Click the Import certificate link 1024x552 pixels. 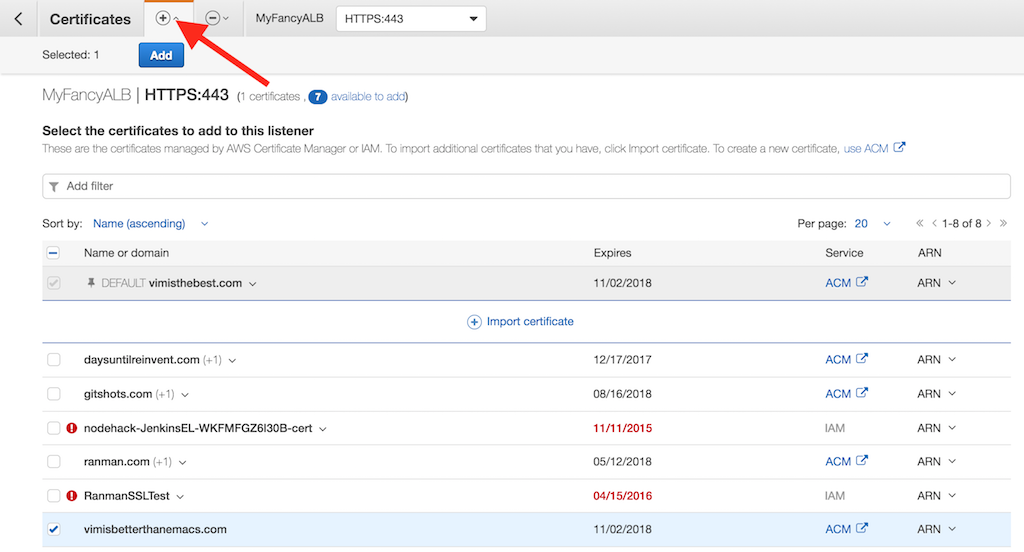click(520, 322)
